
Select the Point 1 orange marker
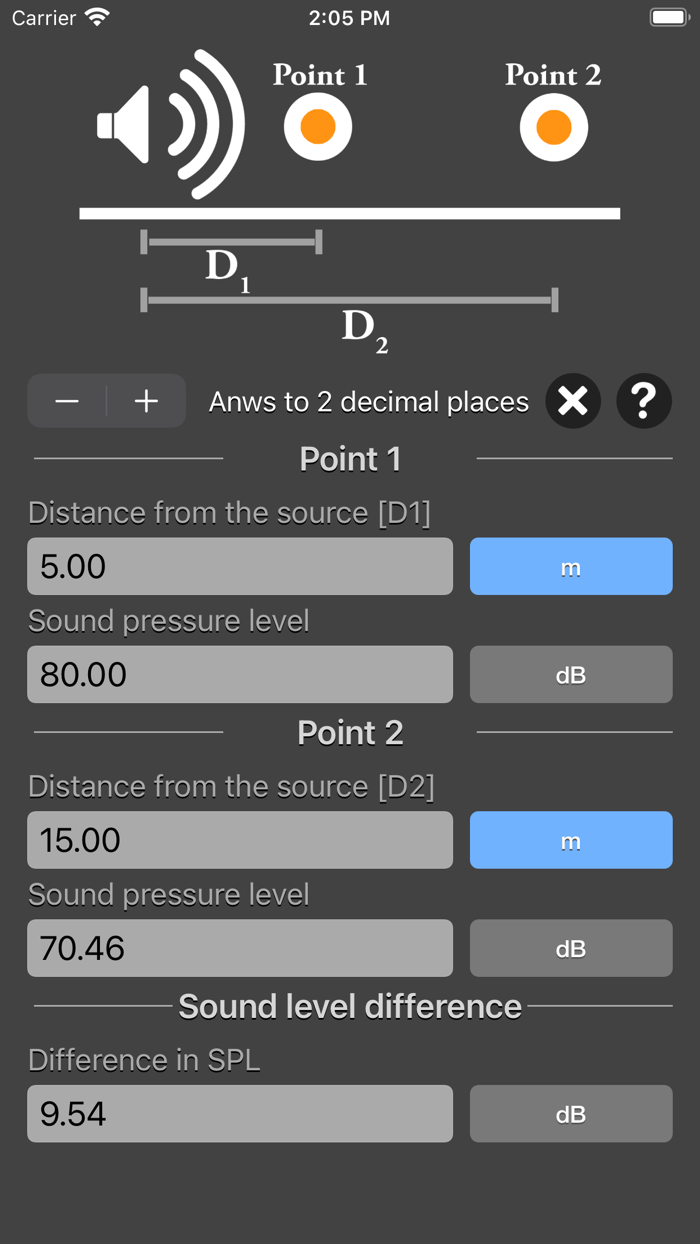click(x=317, y=127)
